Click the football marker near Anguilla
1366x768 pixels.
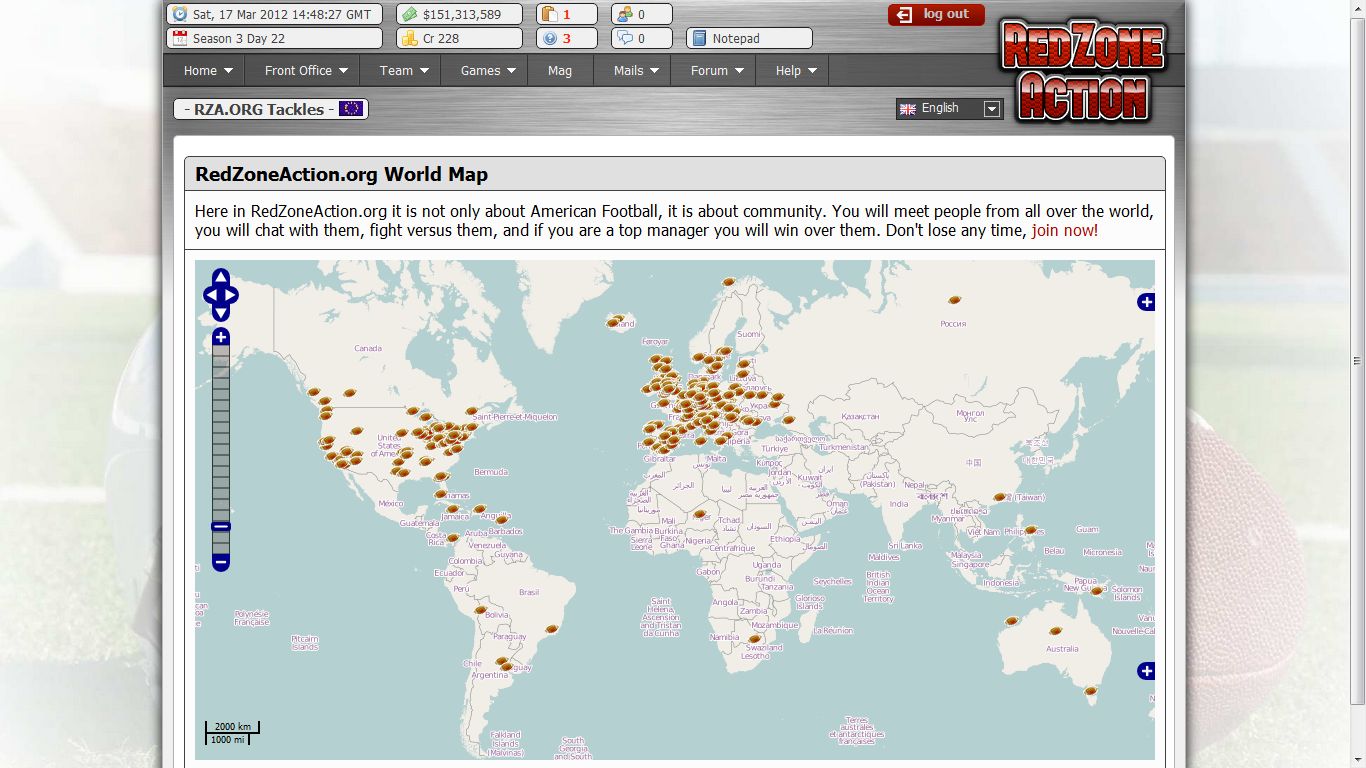(502, 519)
